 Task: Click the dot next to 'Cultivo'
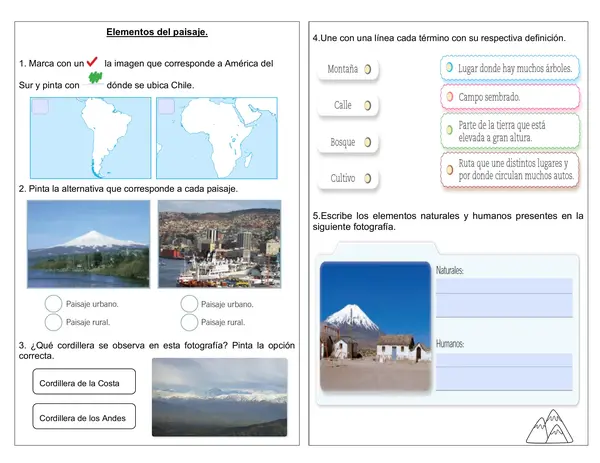[x=368, y=178]
